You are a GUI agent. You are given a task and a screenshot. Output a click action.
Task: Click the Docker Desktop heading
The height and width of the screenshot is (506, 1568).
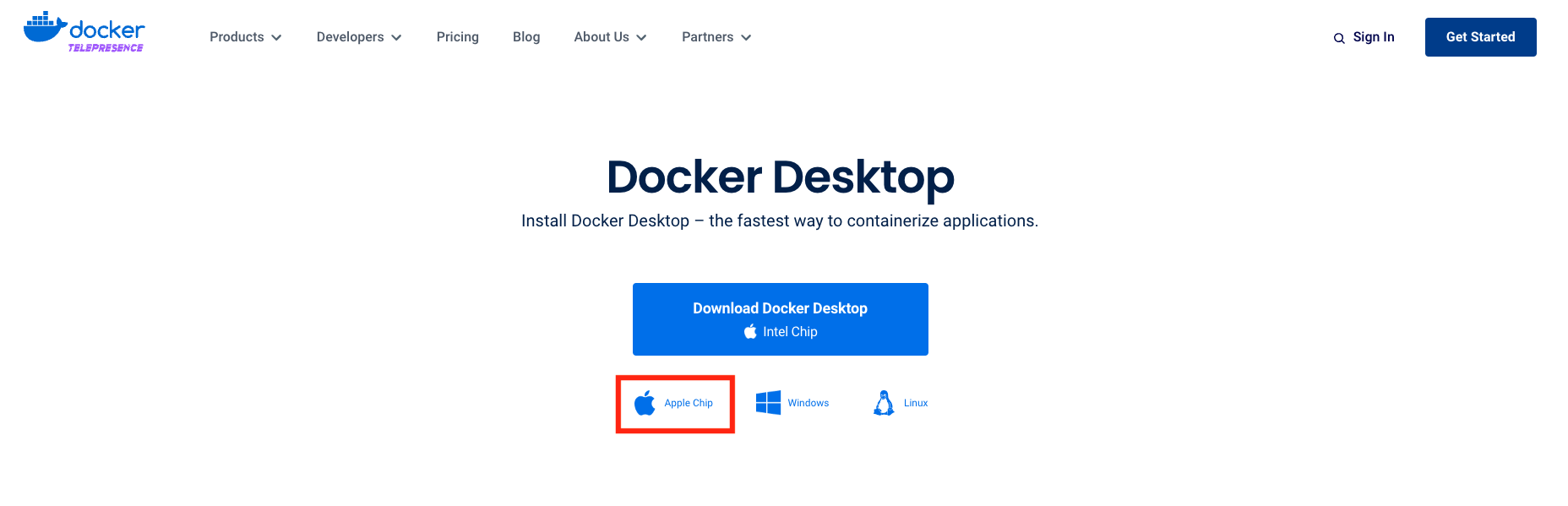click(781, 177)
